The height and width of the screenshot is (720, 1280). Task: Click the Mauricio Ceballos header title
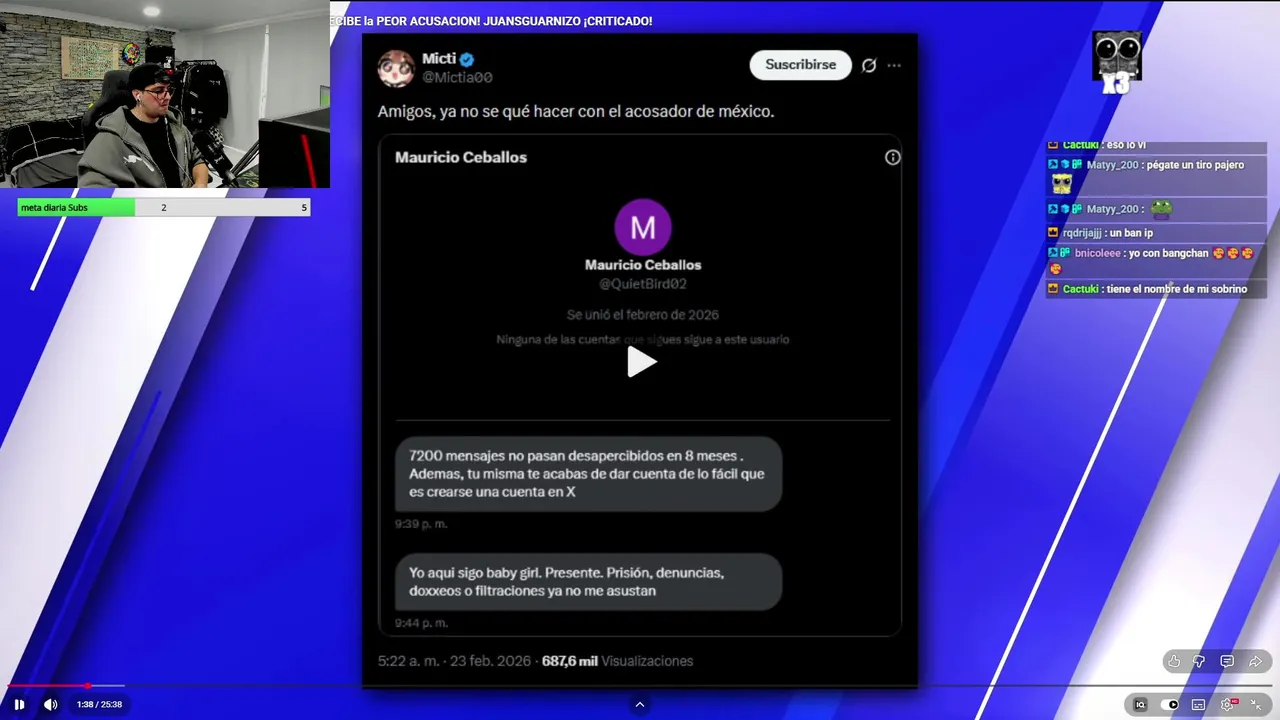(x=461, y=157)
